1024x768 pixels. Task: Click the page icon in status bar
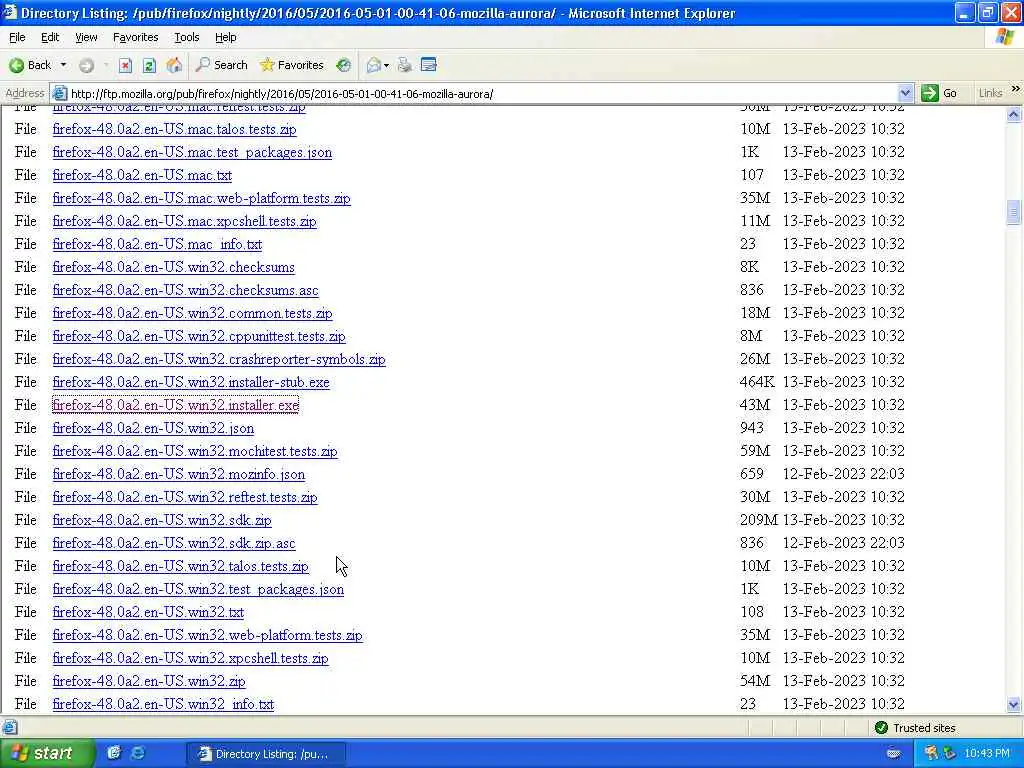9,728
